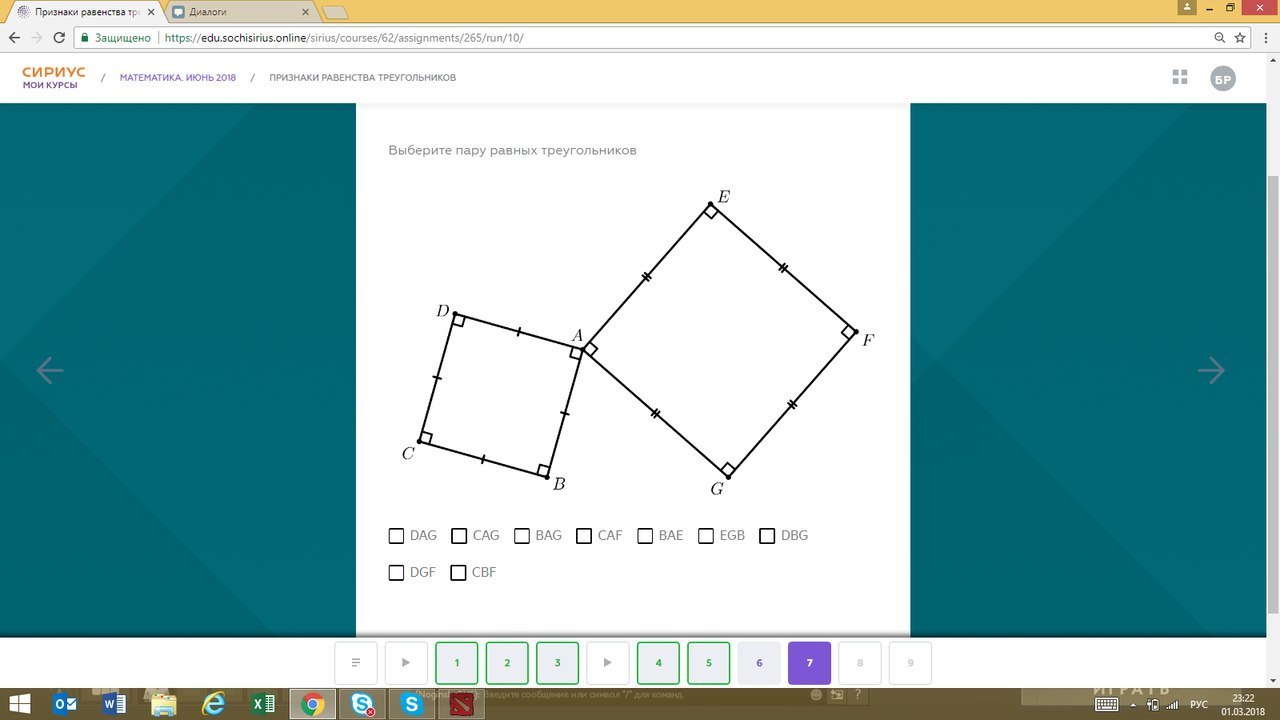Switch to the Диалоги browser tab

[240, 12]
